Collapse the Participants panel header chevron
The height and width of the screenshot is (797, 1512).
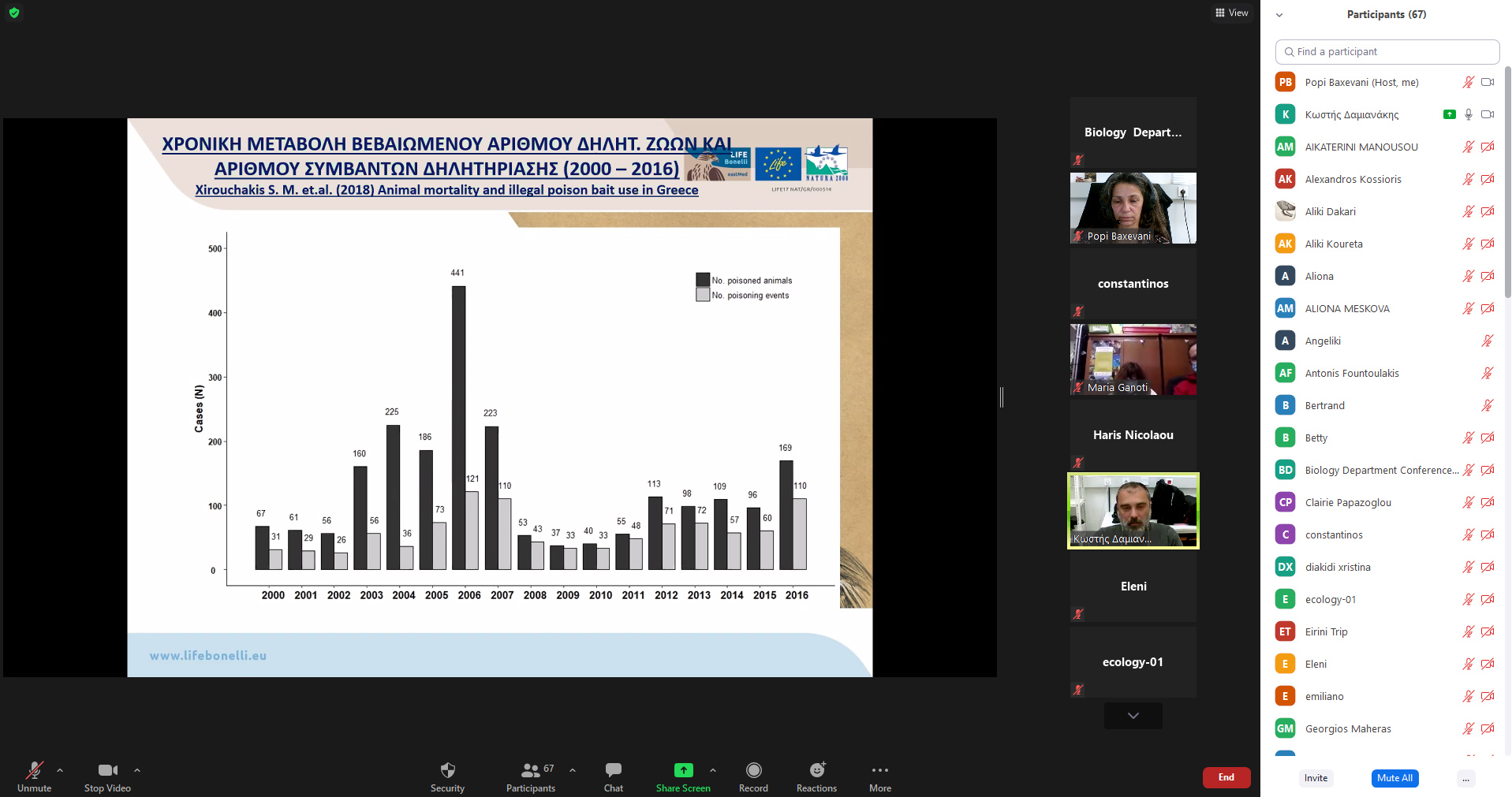pyautogui.click(x=1279, y=15)
